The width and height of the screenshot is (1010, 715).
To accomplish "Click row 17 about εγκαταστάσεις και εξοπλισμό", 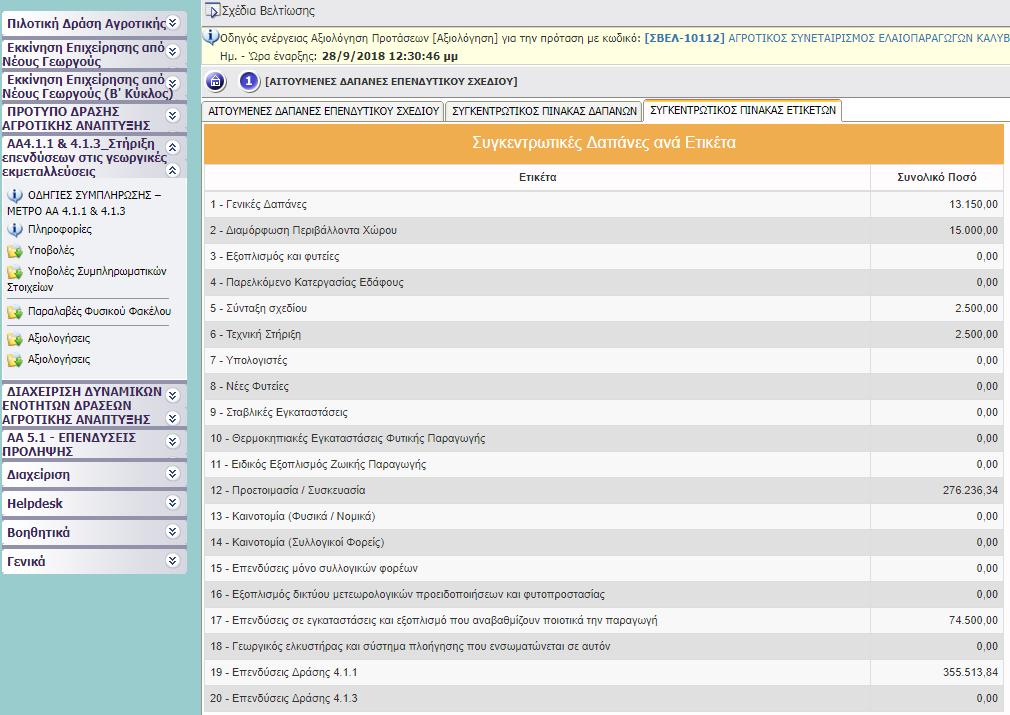I will tap(604, 620).
